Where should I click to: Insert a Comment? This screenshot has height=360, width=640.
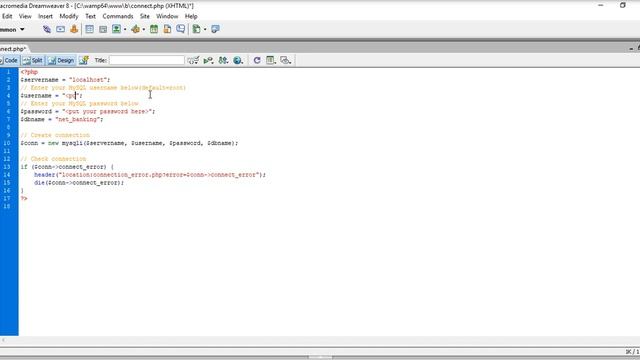coord(181,29)
